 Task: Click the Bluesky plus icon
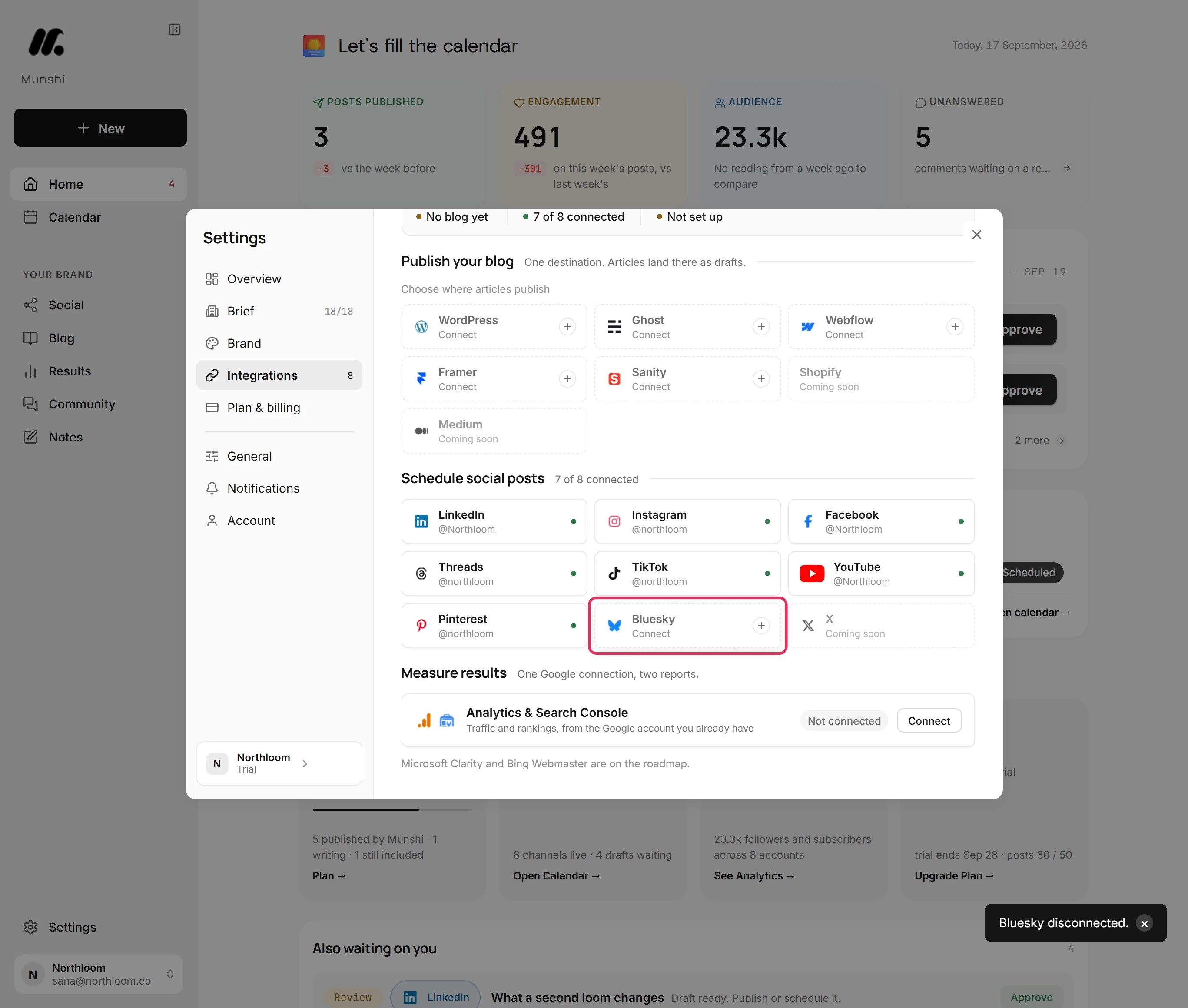[x=760, y=626]
